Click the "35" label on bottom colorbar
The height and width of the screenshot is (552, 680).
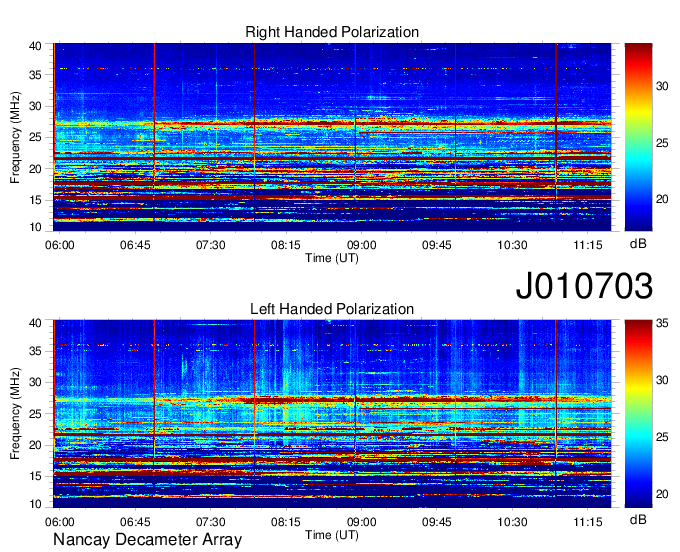point(662,323)
